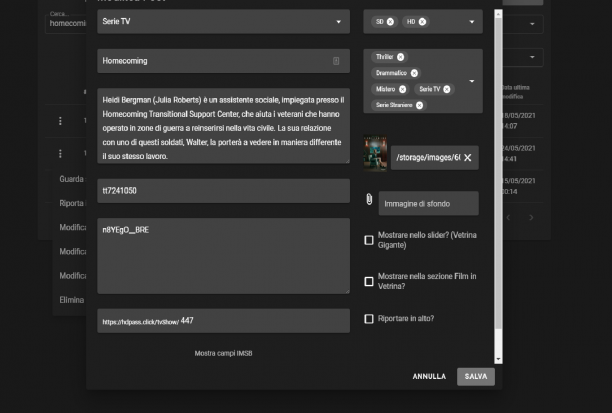Remove the SD quality chip

click(390, 22)
